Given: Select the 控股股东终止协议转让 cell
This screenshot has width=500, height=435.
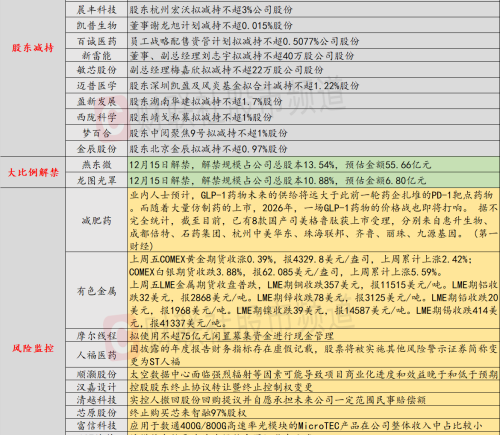Looking at the screenshot, I should 314,387.
